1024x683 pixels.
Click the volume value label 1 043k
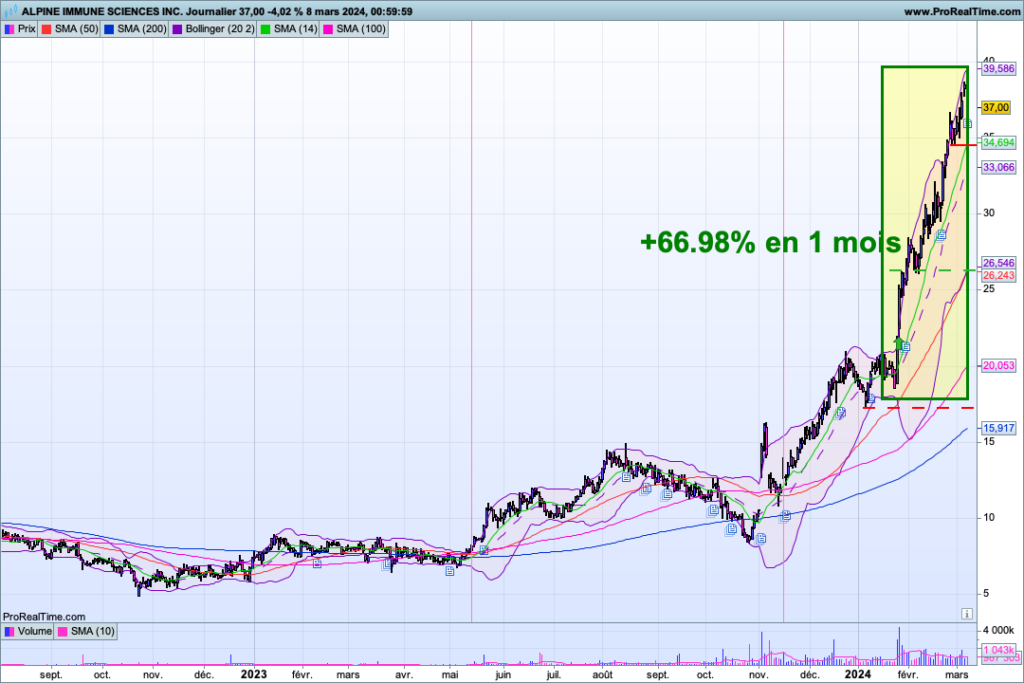(x=999, y=650)
